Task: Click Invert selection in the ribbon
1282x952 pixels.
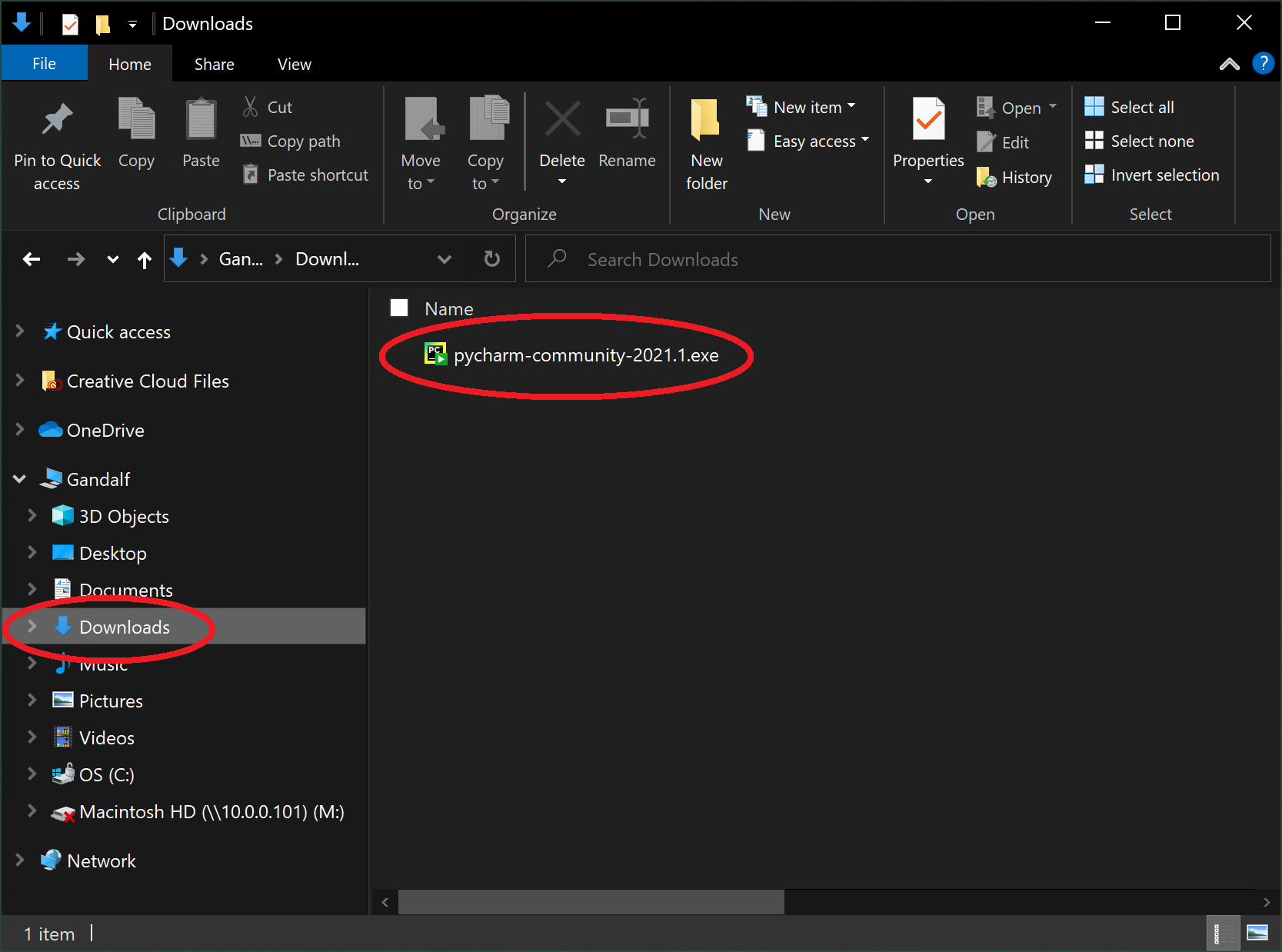Action: point(1151,175)
